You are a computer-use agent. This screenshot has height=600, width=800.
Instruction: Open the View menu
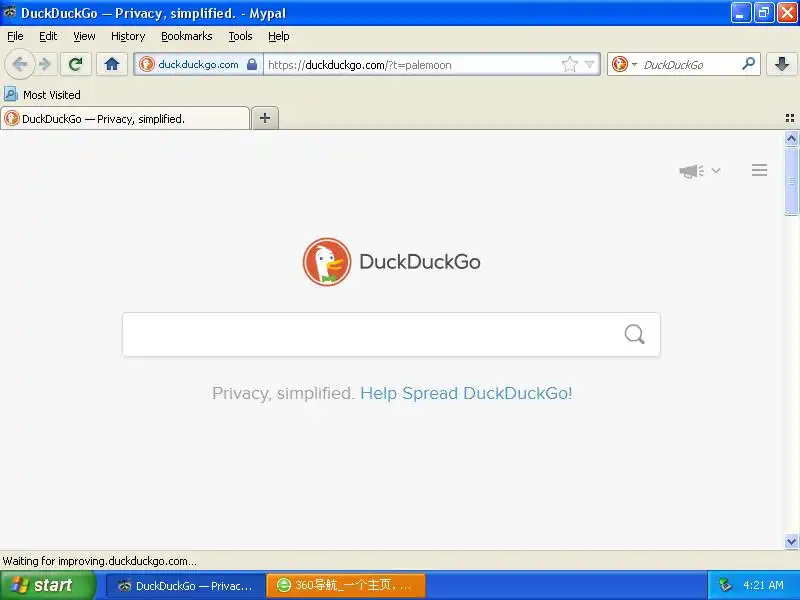(84, 36)
